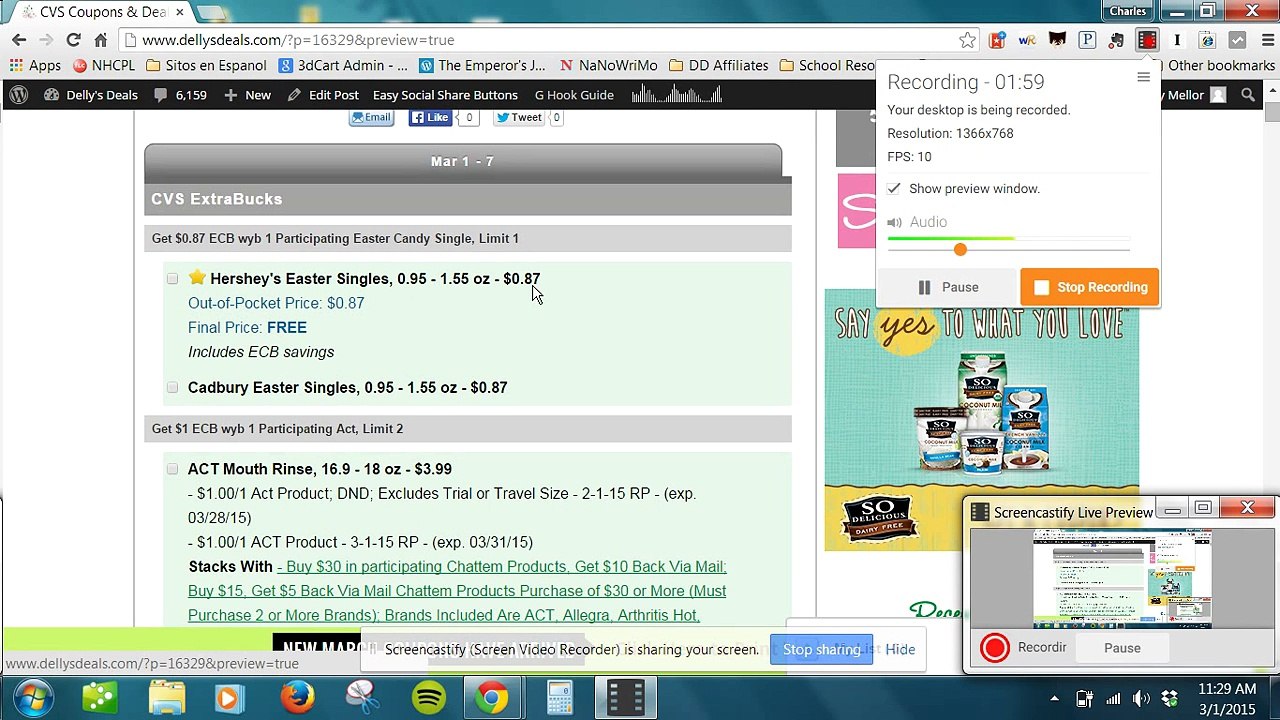
Task: Check the Hershey's Easter Singles item
Action: tap(172, 279)
